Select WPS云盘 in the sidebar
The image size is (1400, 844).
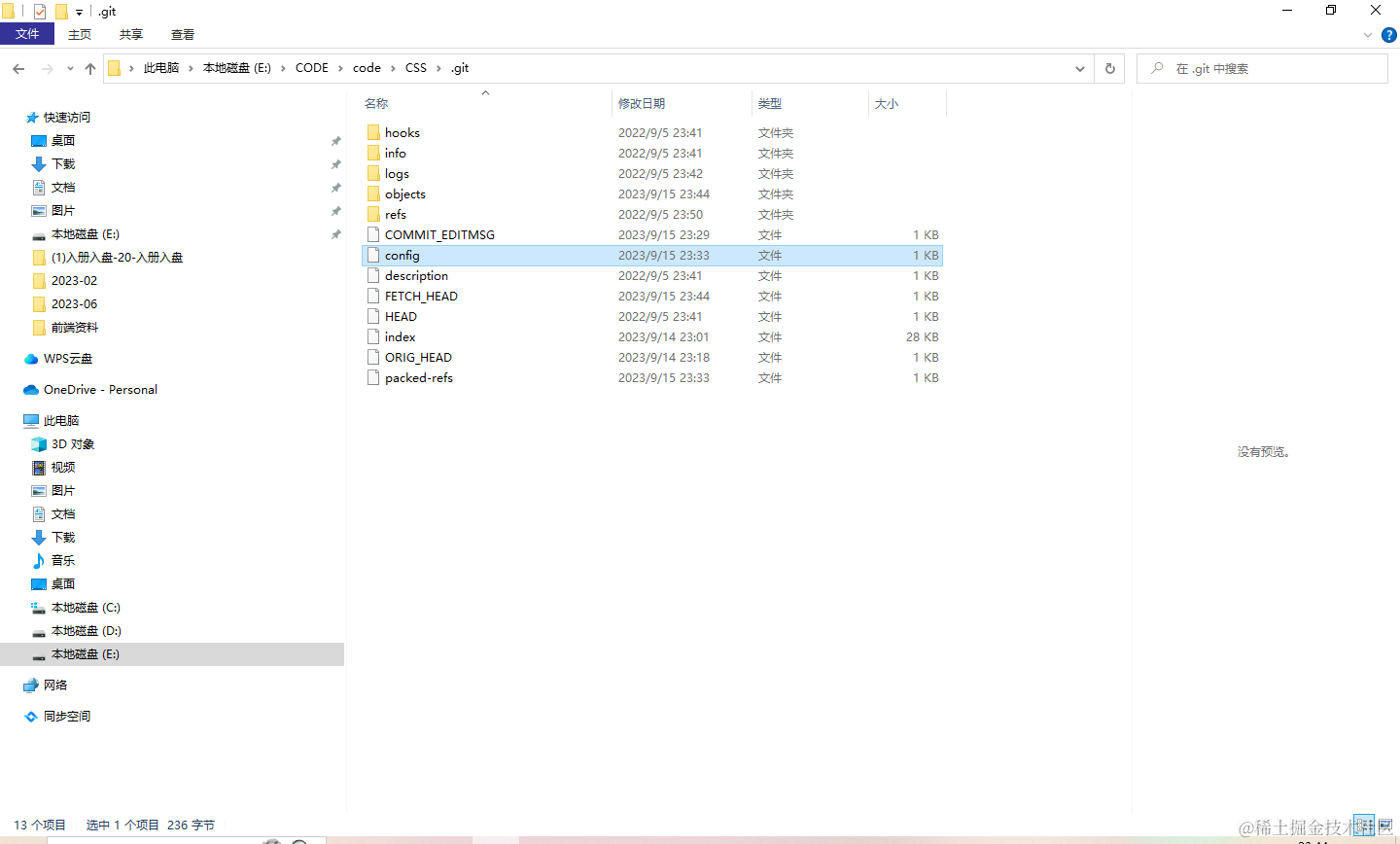click(67, 359)
